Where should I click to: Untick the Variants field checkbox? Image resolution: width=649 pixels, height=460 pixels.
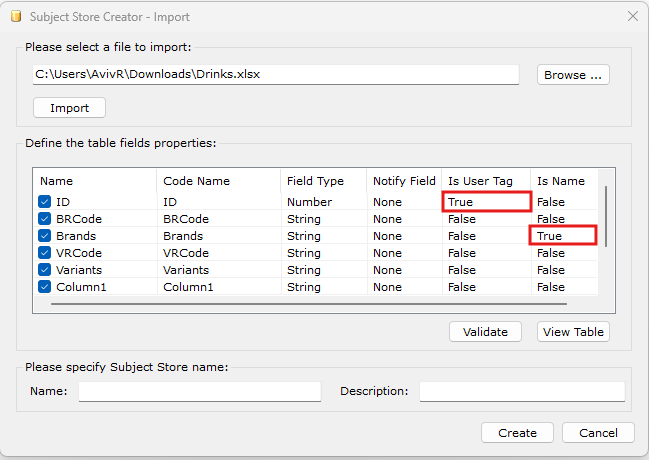[44, 270]
